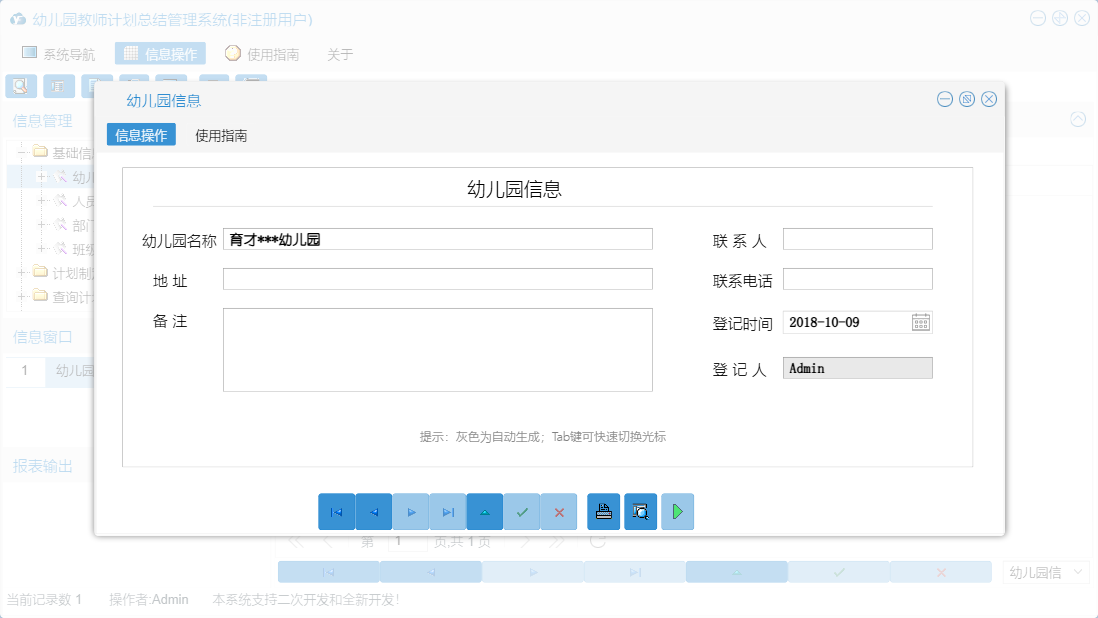Image resolution: width=1098 pixels, height=618 pixels.
Task: Open the 登记时间 calendar picker
Action: click(x=921, y=321)
